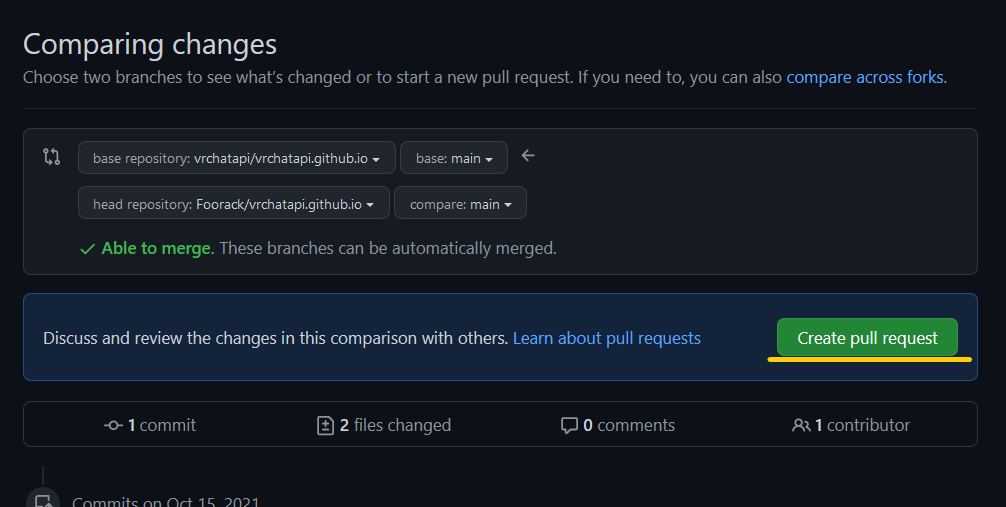The width and height of the screenshot is (1006, 507).
Task: Click the comment bubble icon
Action: point(569,425)
